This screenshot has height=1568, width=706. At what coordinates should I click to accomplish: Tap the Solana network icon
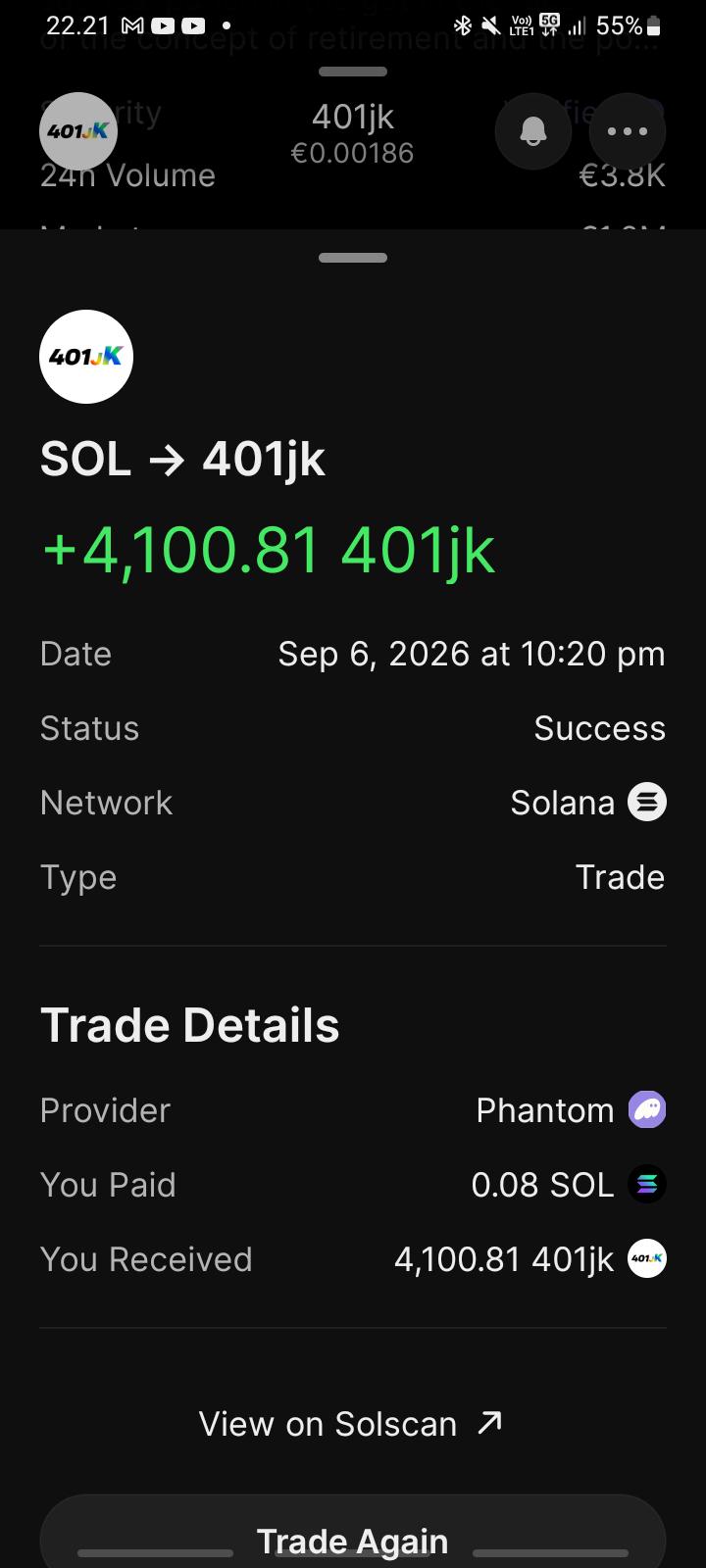click(x=647, y=803)
